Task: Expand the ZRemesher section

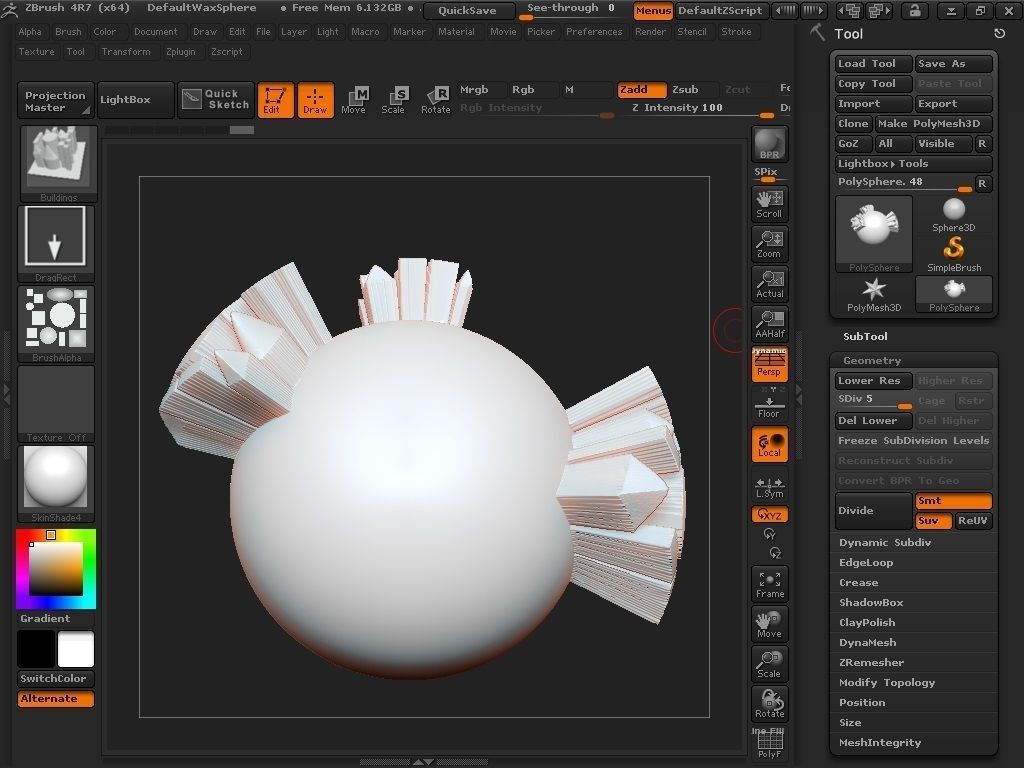Action: click(871, 662)
